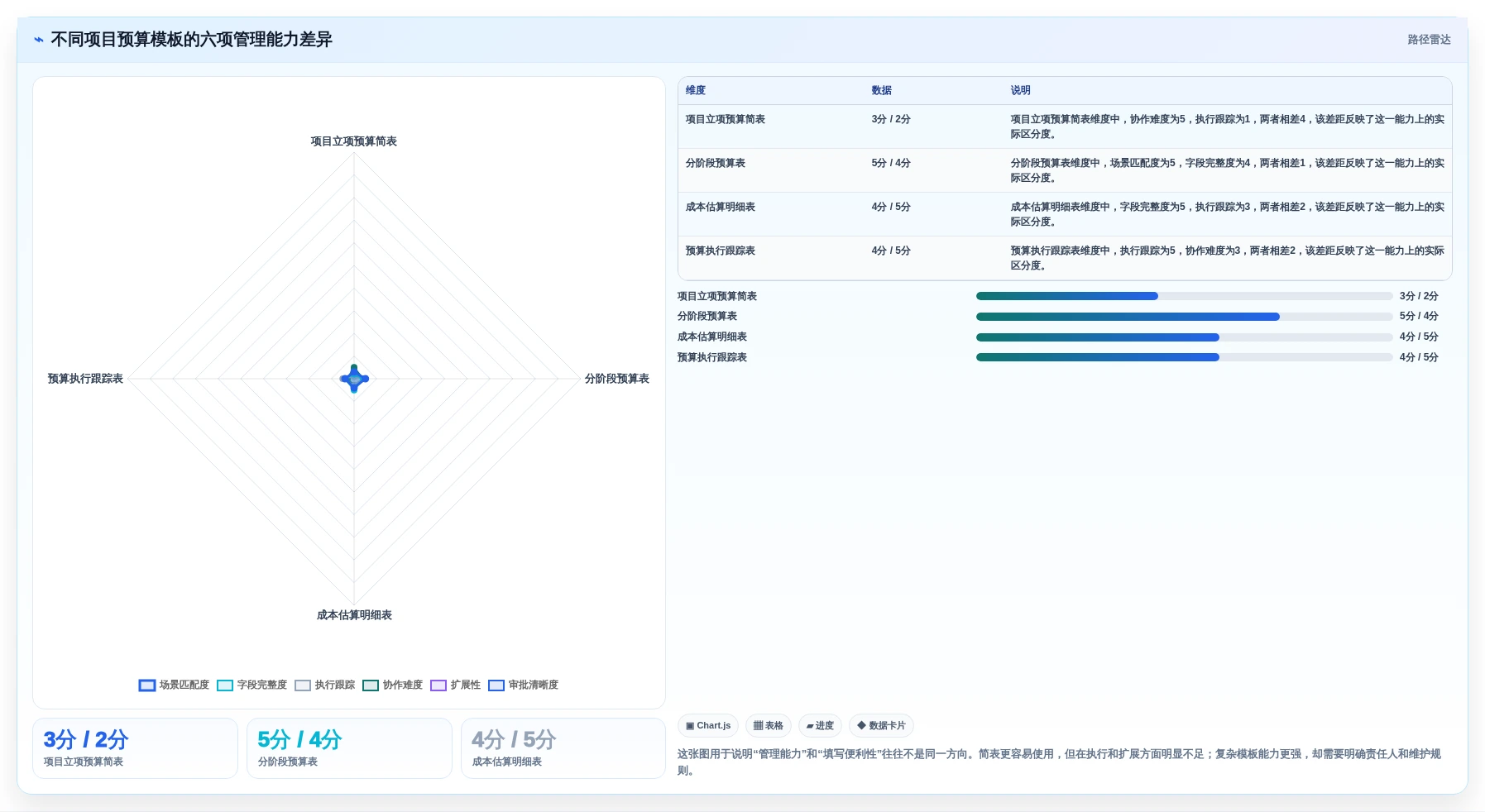
Task: Click the Chart.js chip
Action: coord(708,726)
